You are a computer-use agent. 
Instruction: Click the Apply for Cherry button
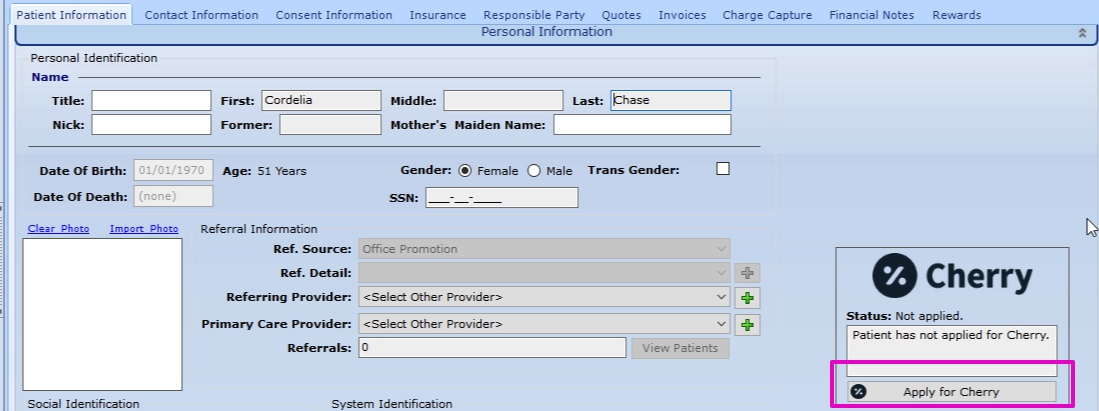(951, 392)
